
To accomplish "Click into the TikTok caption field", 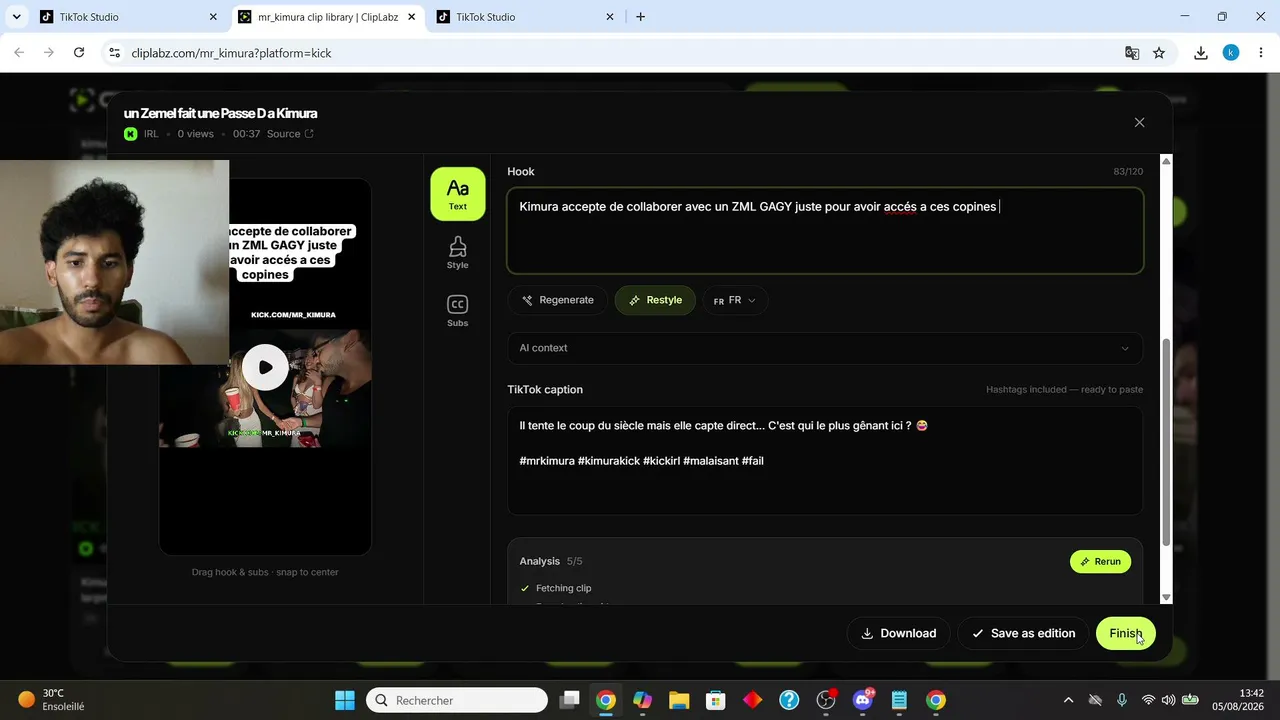I will click(x=825, y=460).
